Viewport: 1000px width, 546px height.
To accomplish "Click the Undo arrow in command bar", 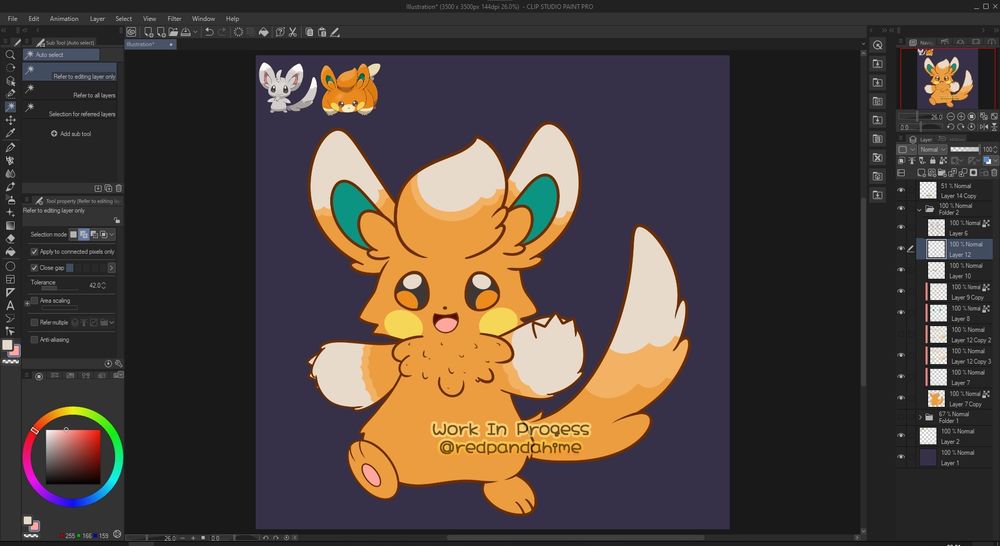I will coord(209,32).
